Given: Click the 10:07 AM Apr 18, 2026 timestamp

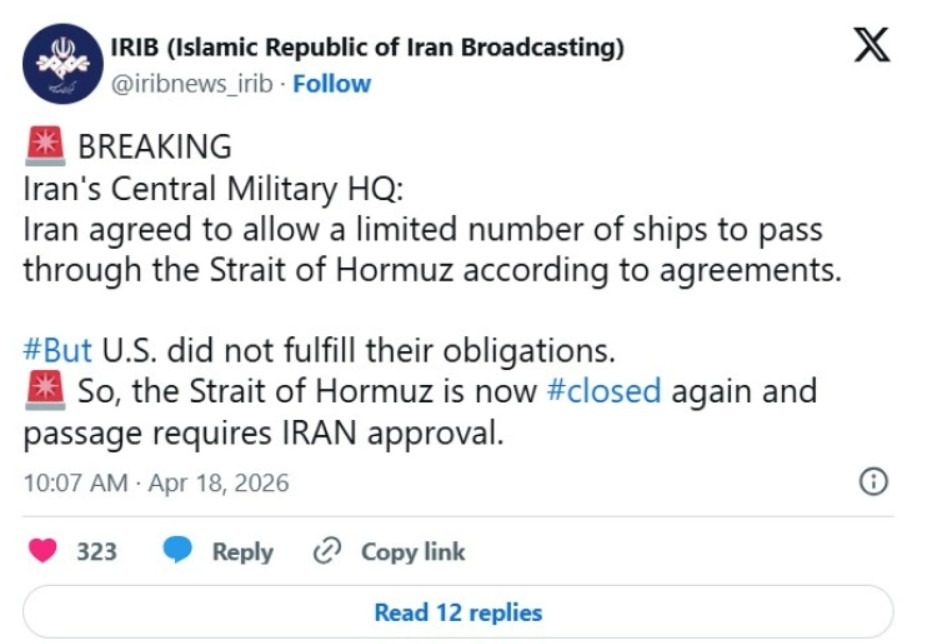Looking at the screenshot, I should coord(156,484).
